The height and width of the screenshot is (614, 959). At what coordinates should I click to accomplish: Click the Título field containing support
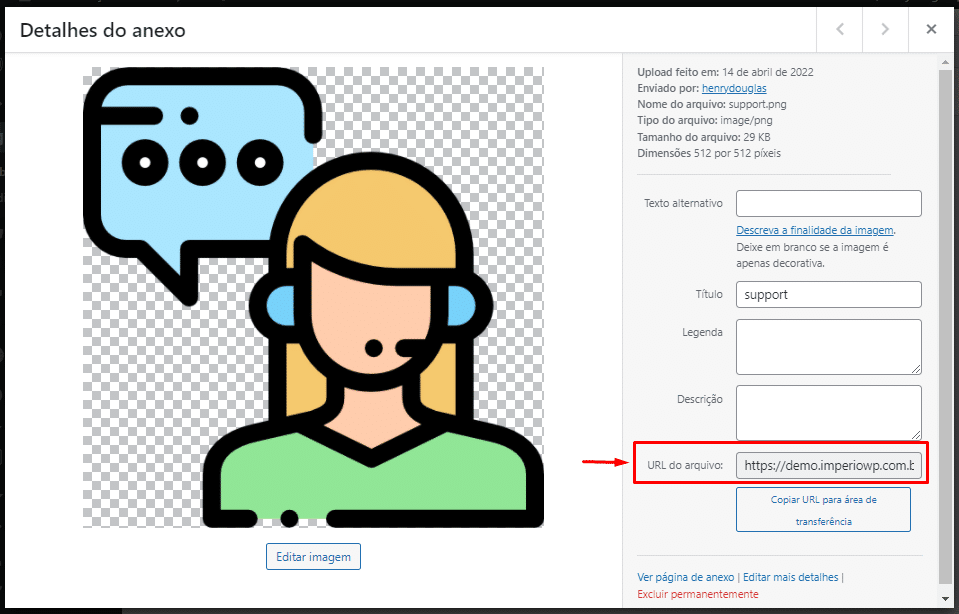click(828, 294)
